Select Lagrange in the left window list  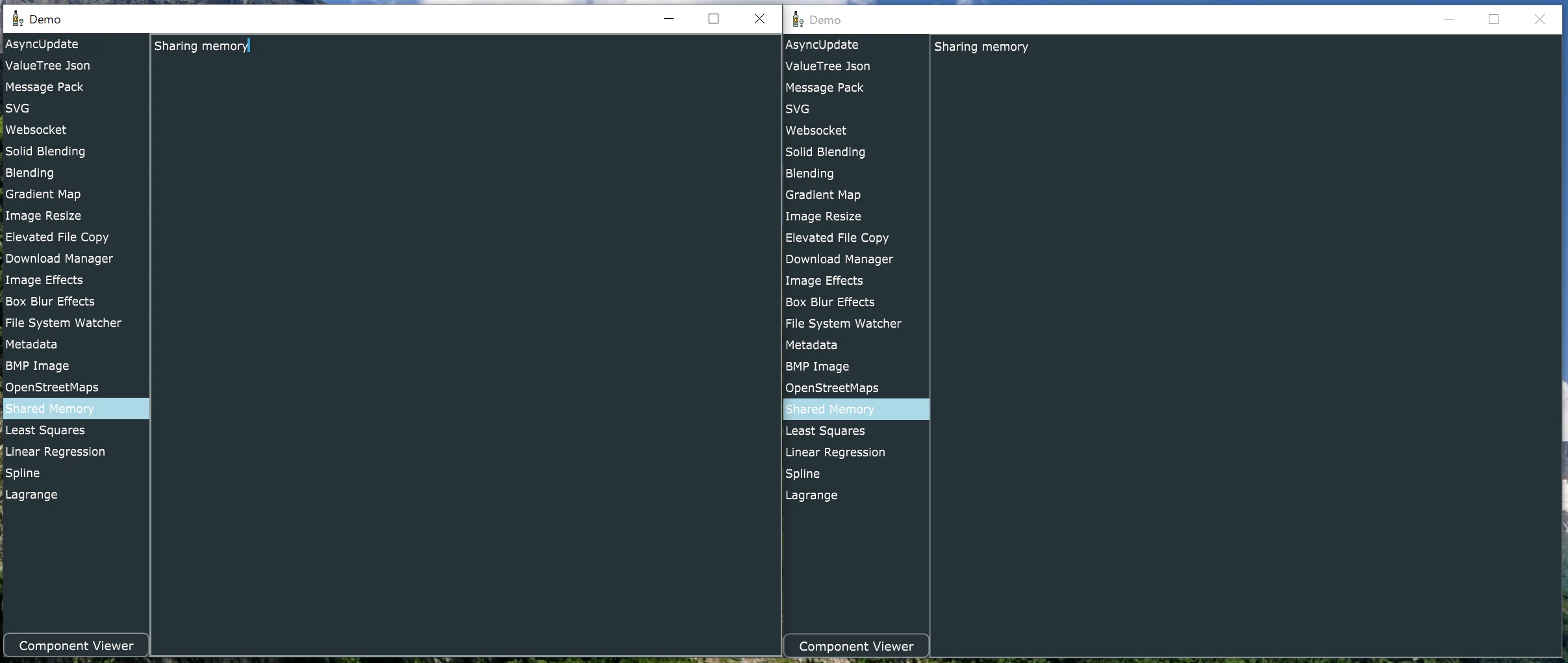(x=77, y=495)
